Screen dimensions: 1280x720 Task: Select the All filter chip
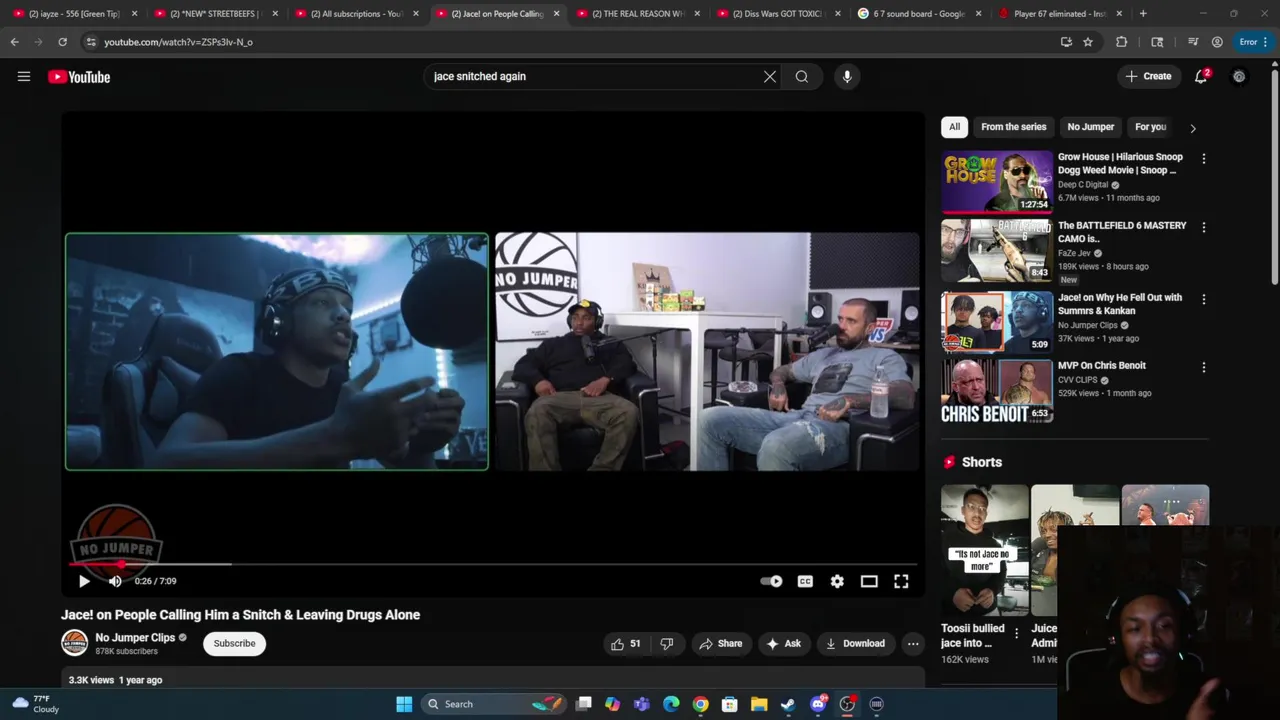[x=954, y=127]
